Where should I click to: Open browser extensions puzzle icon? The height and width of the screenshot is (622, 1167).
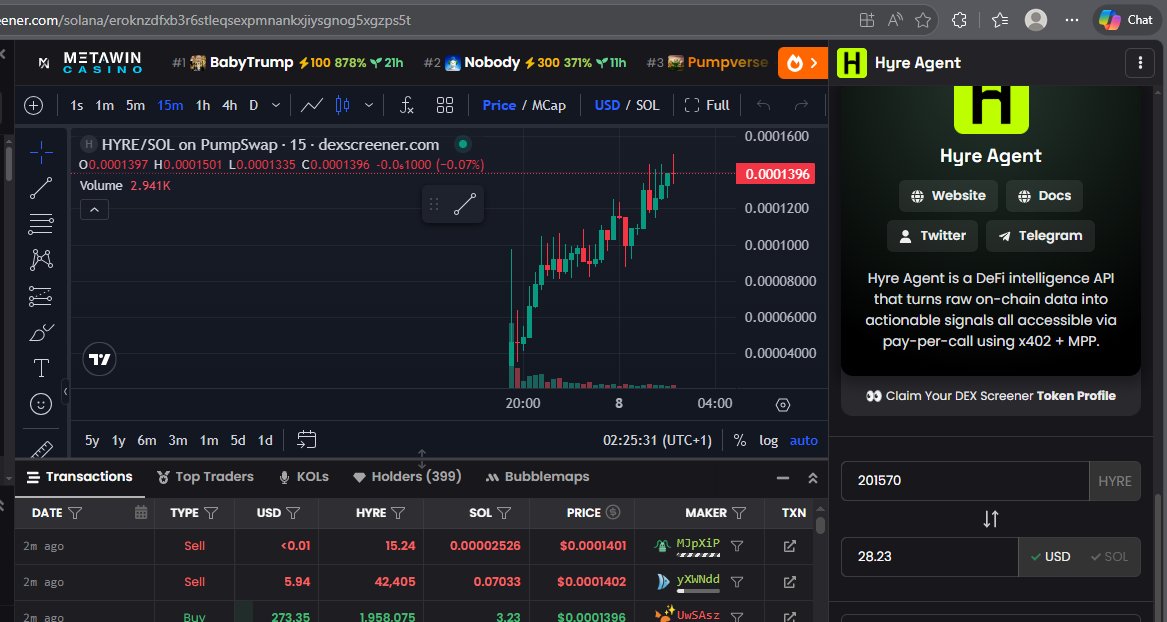[959, 20]
